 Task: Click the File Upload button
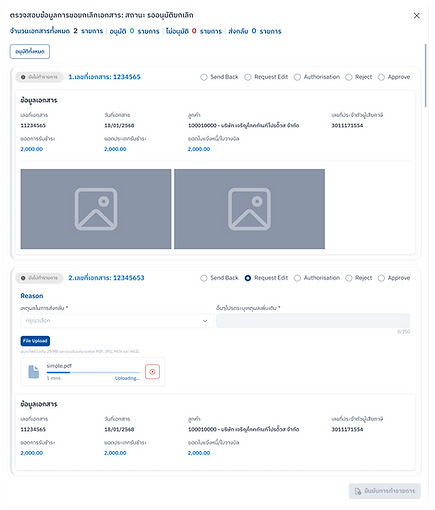pyautogui.click(x=35, y=341)
